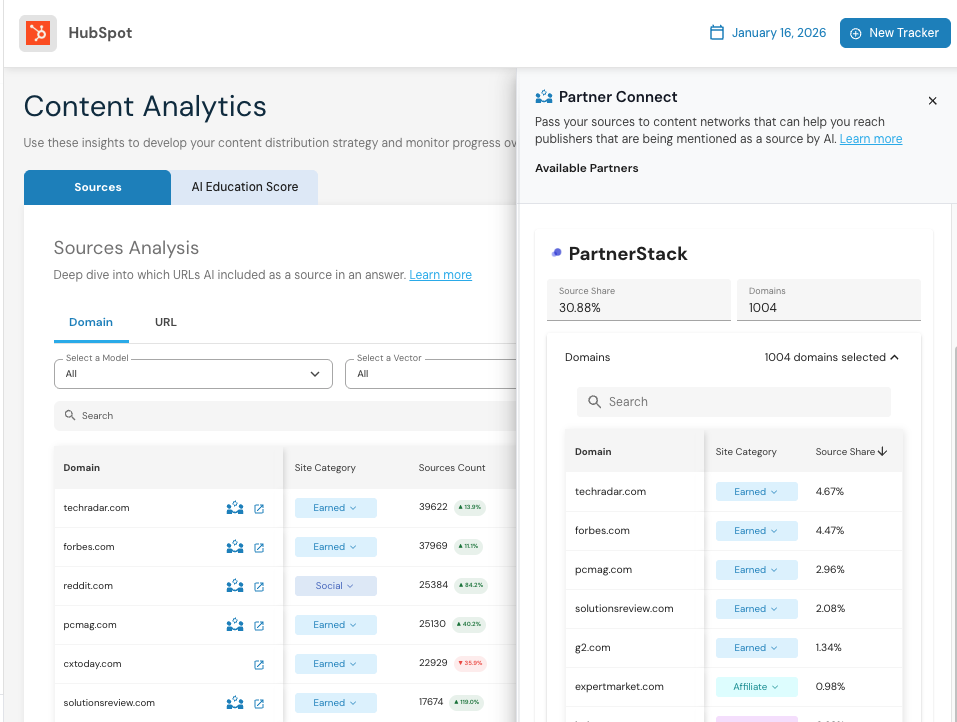Viewport: 957px width, 722px height.
Task: Click the 4.67% source share value
Action: 829,491
